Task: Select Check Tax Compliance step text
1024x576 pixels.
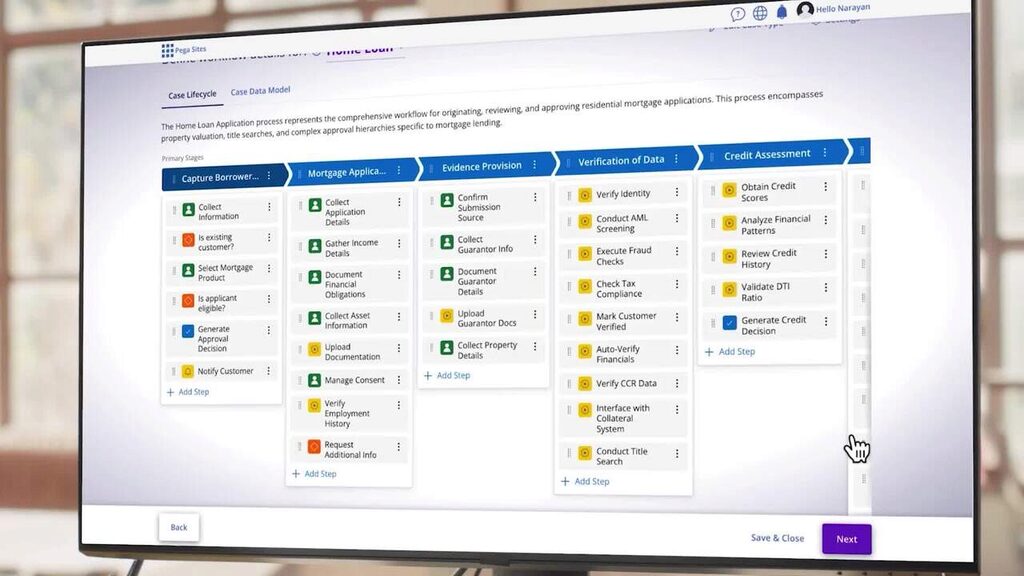Action: click(619, 289)
